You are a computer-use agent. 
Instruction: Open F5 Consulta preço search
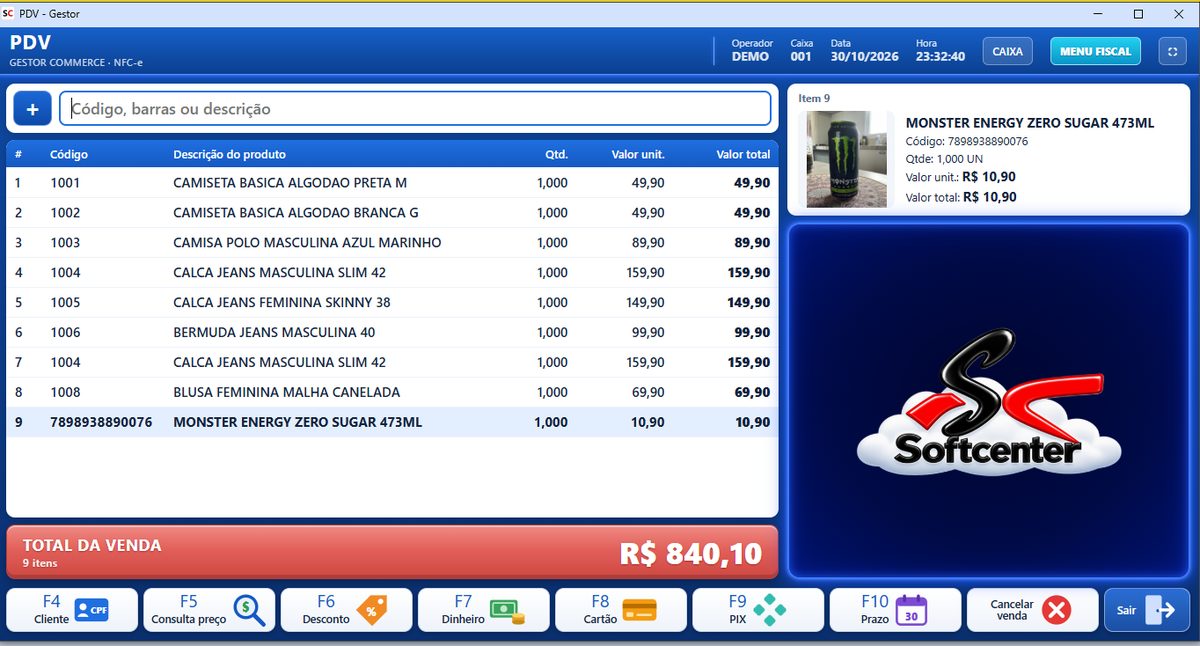(x=209, y=610)
